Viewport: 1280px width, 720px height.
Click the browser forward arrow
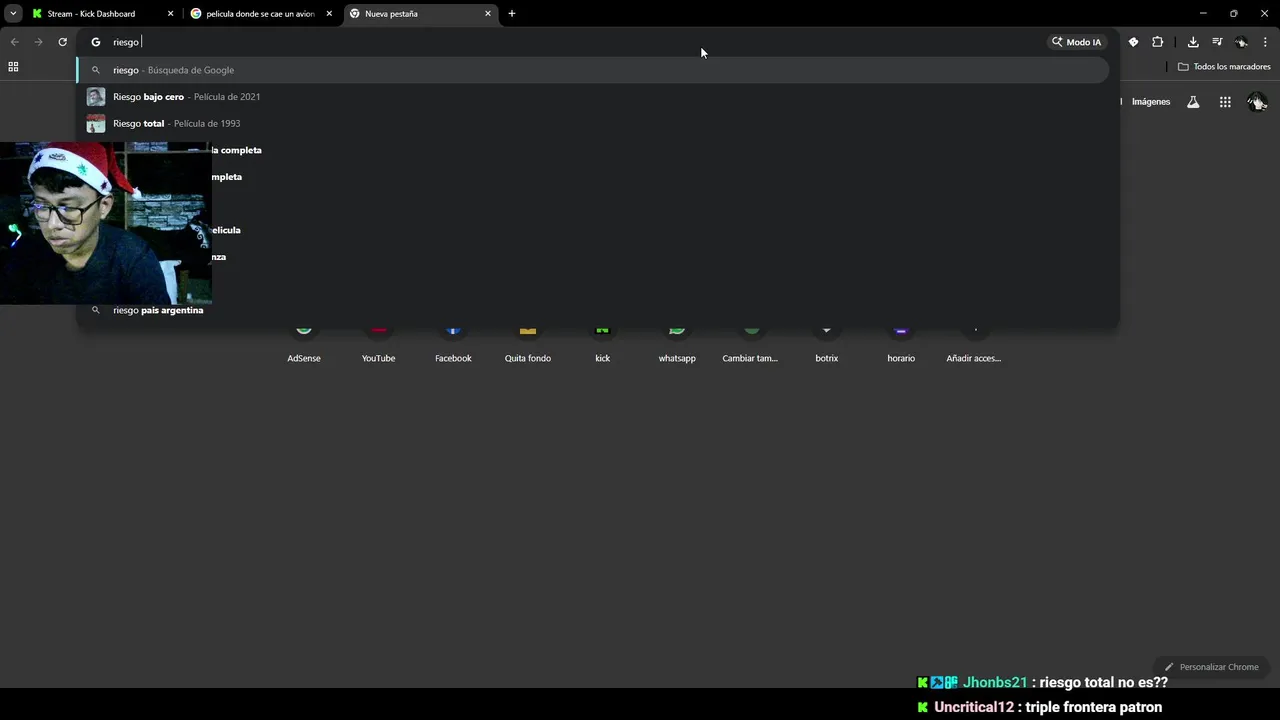(x=38, y=42)
